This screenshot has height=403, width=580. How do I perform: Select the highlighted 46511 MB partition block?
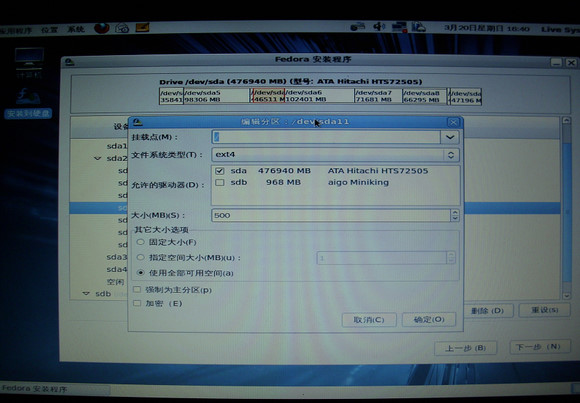pyautogui.click(x=269, y=96)
